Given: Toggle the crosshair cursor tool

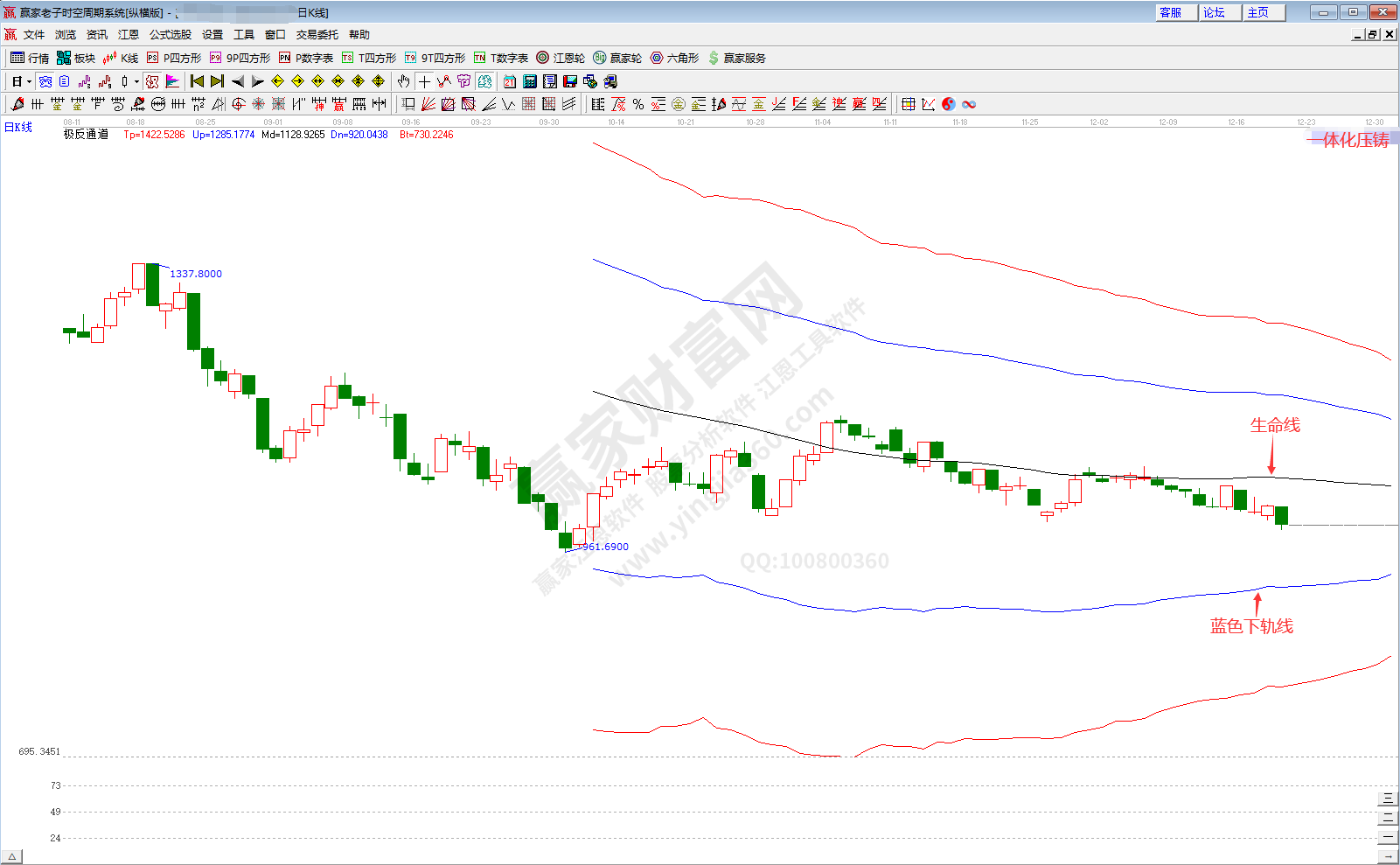Looking at the screenshot, I should [x=424, y=81].
